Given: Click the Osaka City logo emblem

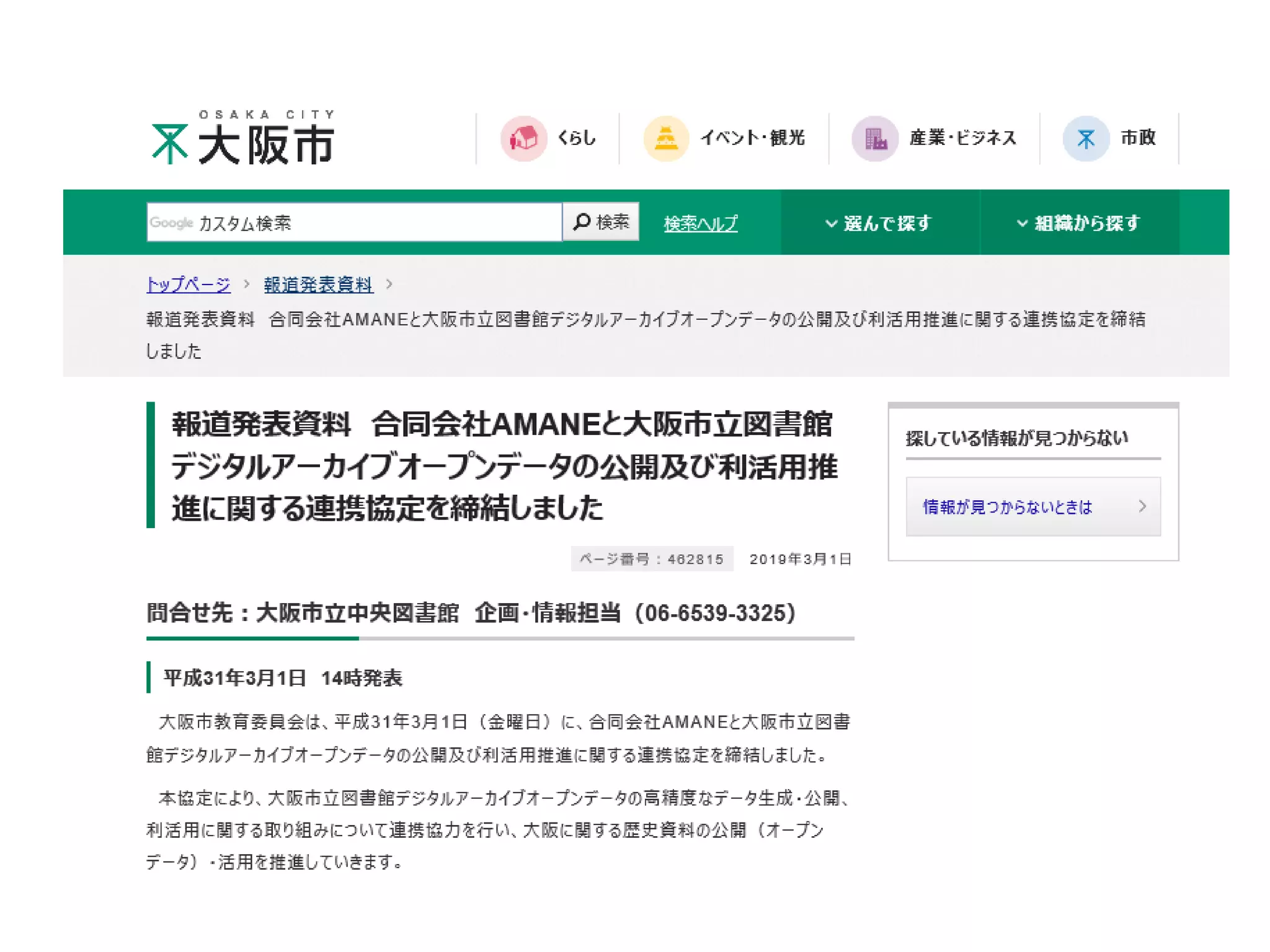Looking at the screenshot, I should 169,143.
